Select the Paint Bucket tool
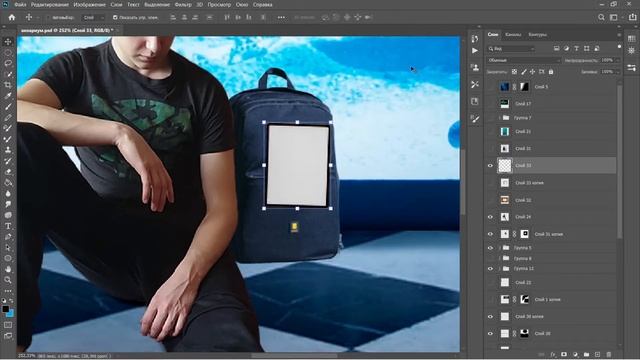Screen dimensions: 640x360 coord(8,182)
